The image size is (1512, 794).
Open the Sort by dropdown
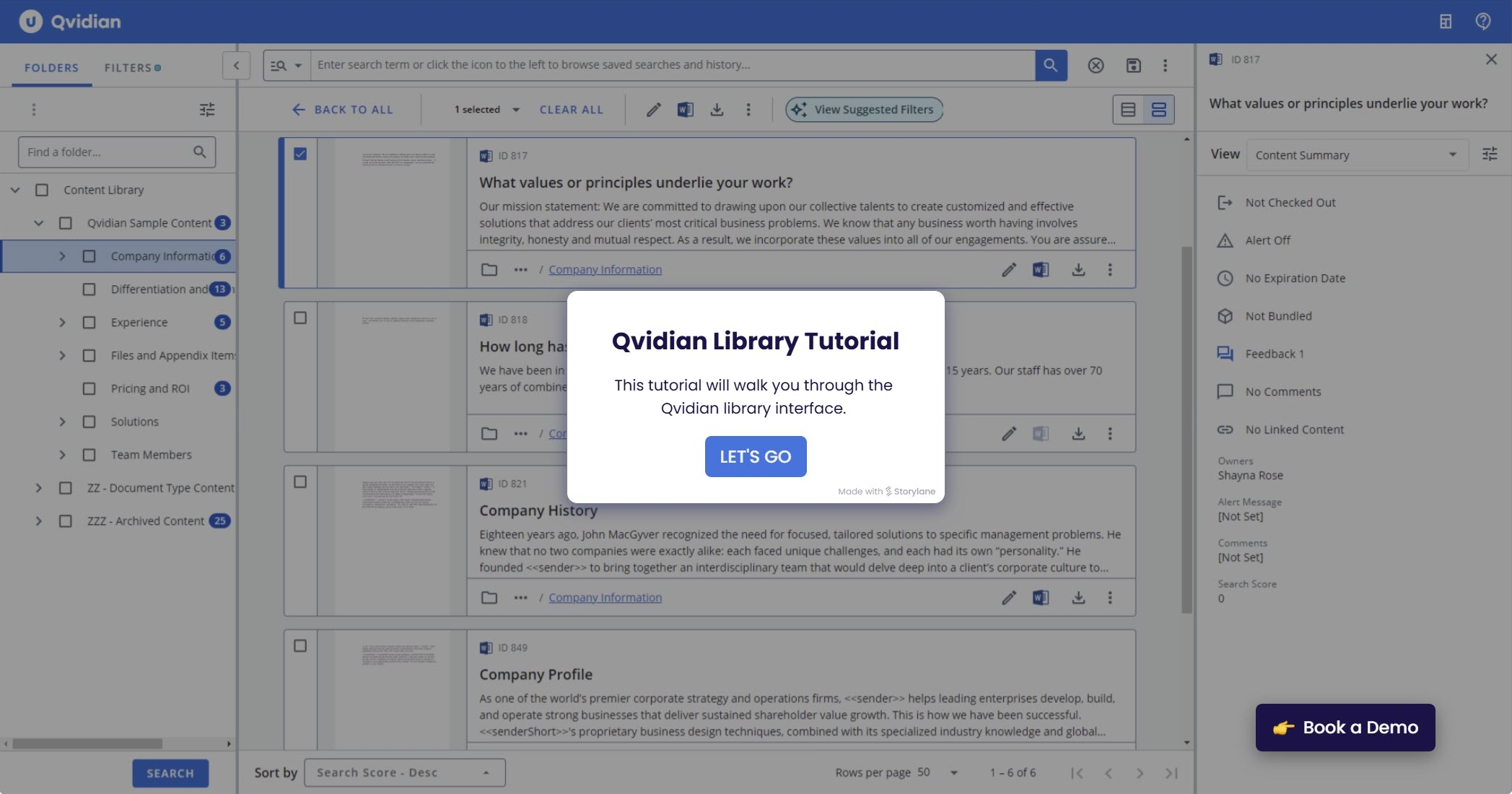(405, 773)
